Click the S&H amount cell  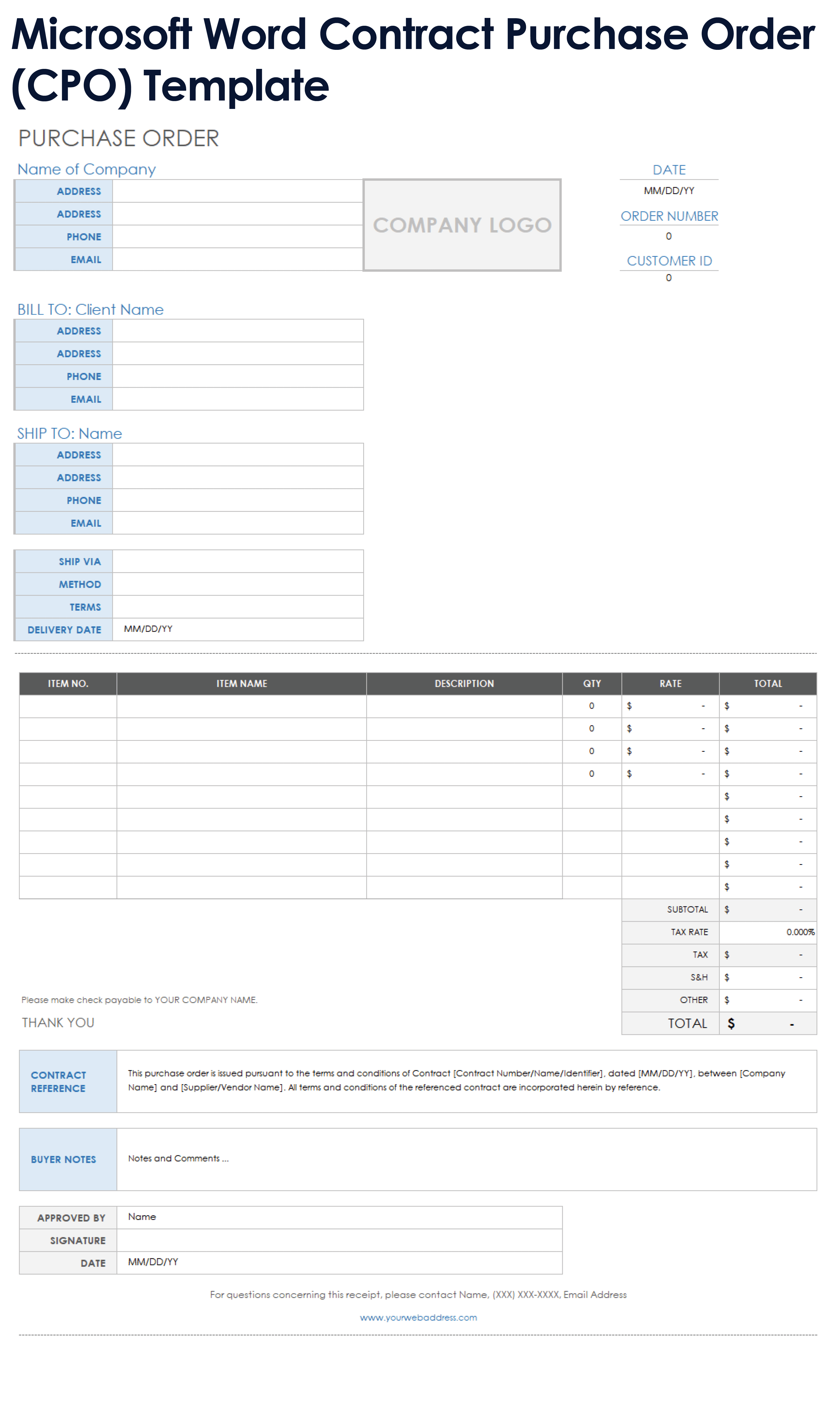[768, 977]
